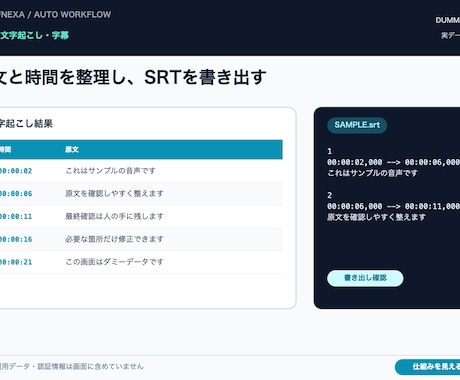The width and height of the screenshot is (460, 380).
Task: Click the DUMM label in header
Action: (448, 20)
